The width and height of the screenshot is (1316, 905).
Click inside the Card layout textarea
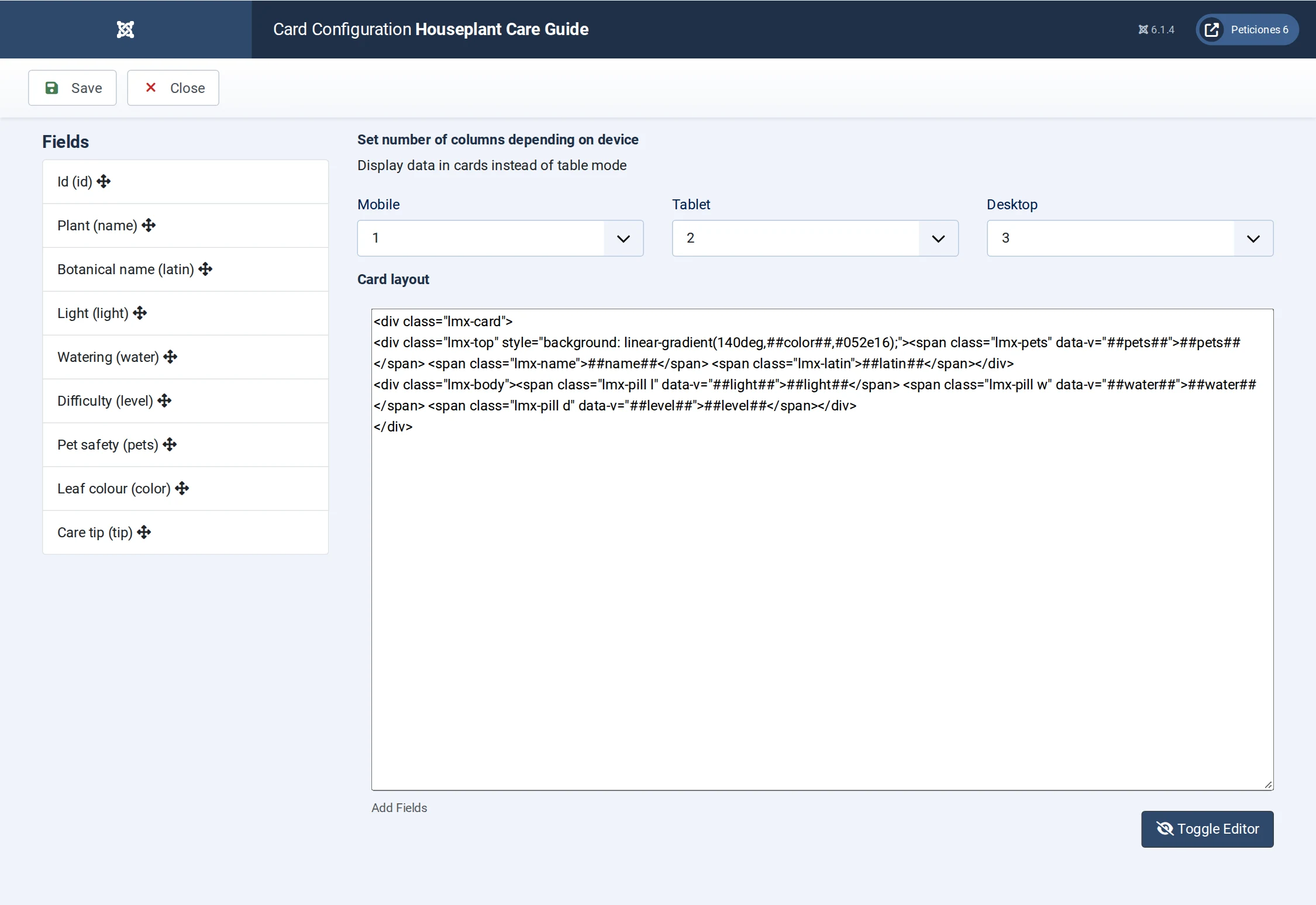coord(822,550)
